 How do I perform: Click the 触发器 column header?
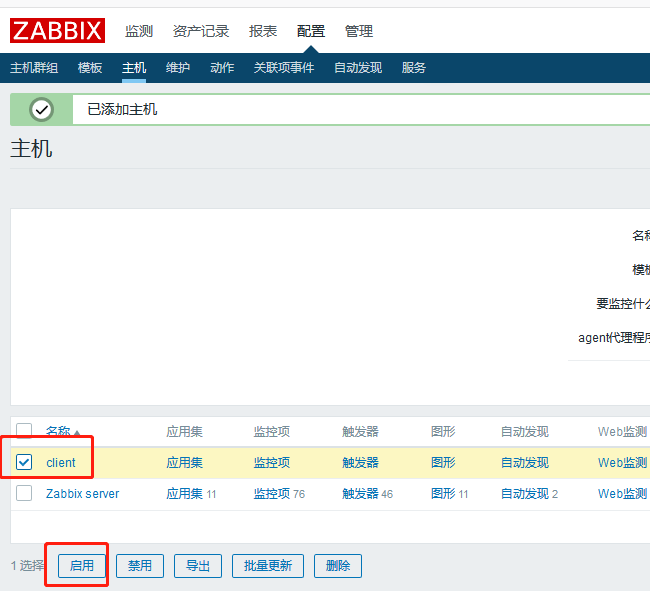click(360, 431)
